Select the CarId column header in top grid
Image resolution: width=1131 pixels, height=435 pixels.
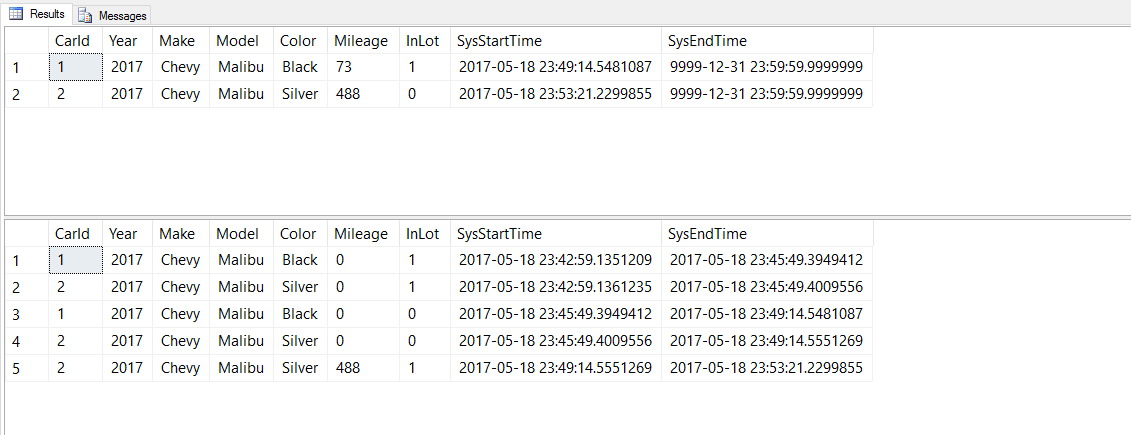[x=73, y=41]
